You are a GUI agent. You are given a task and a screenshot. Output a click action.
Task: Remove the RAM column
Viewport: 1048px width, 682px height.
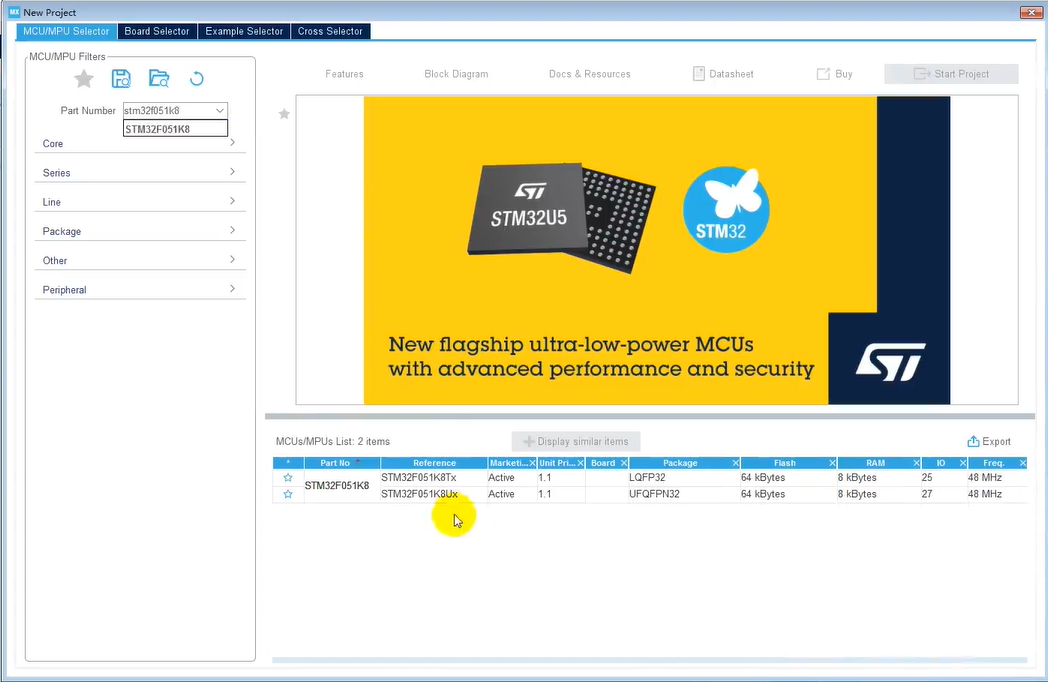point(916,463)
